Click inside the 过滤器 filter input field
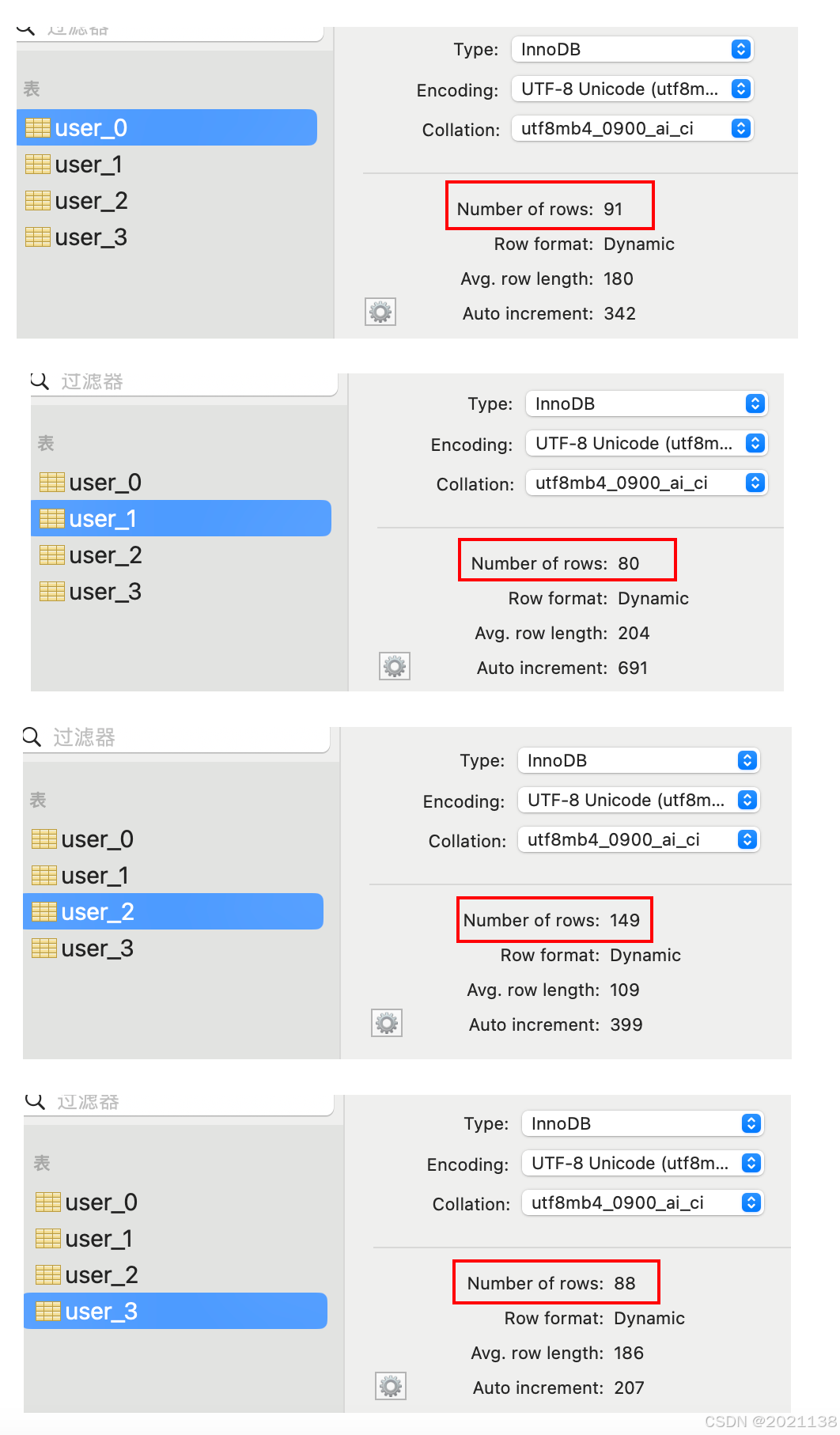This screenshot has width=840, height=1435. pos(182,382)
